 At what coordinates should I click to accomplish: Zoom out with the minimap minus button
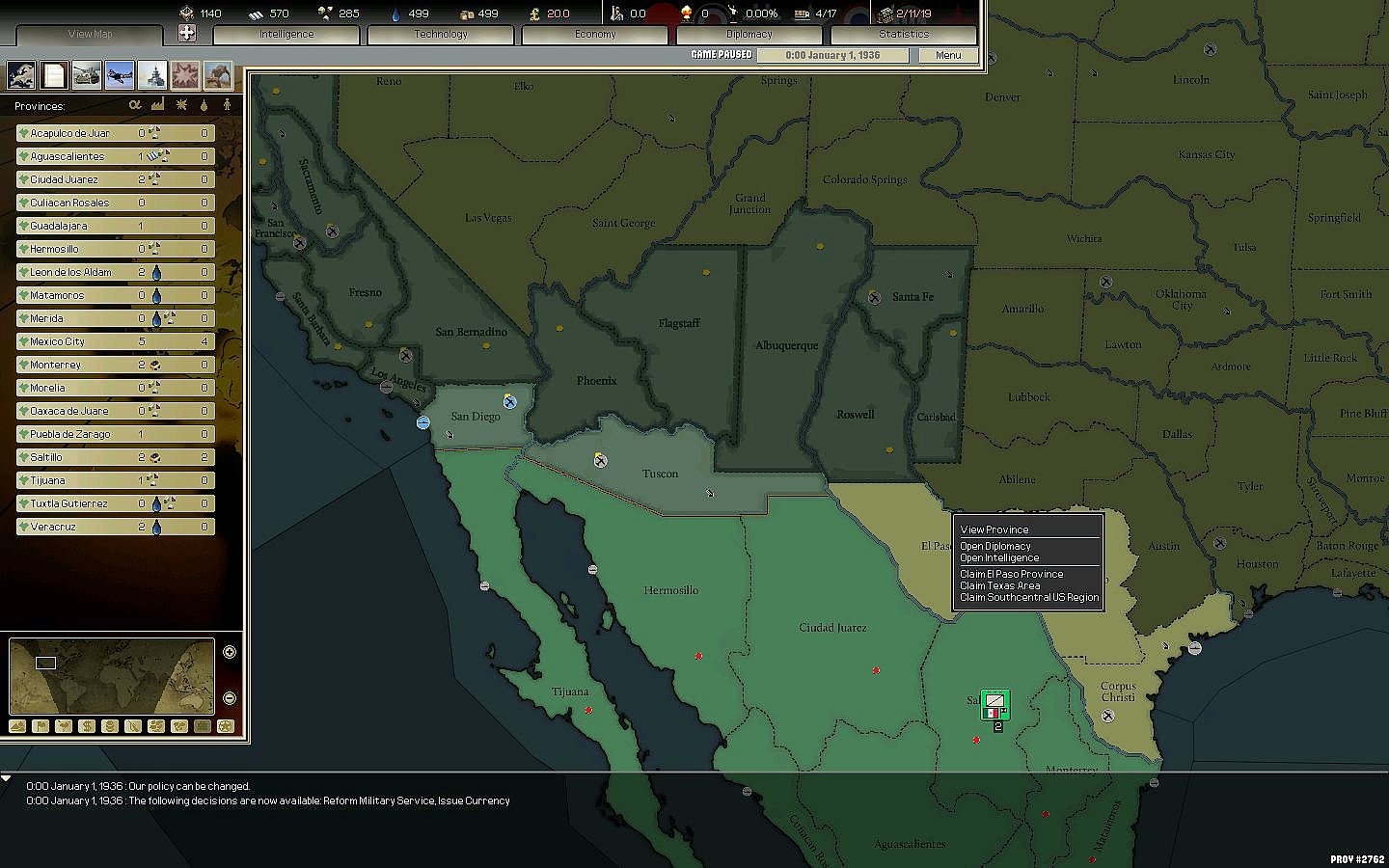[230, 698]
